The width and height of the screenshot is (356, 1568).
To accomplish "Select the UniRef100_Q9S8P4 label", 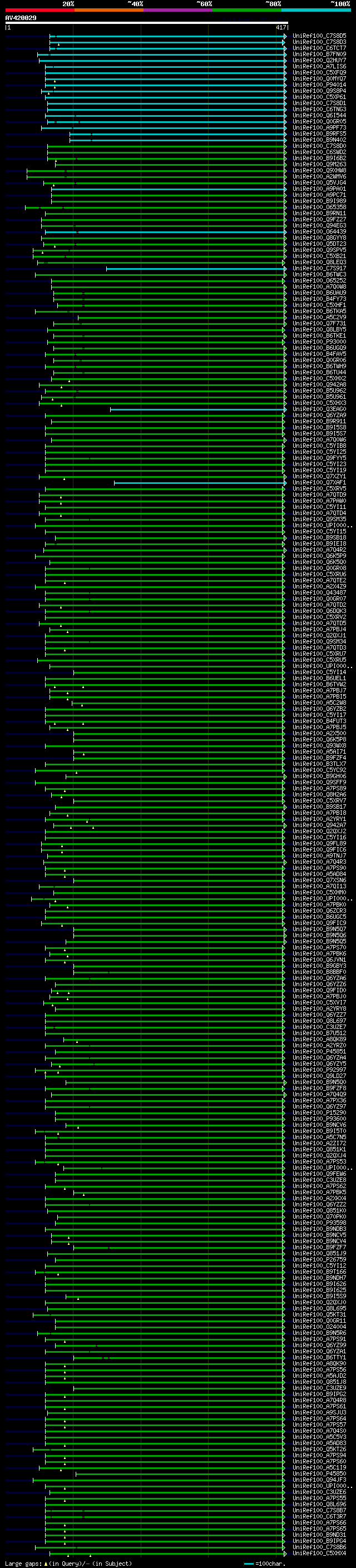I will [319, 91].
